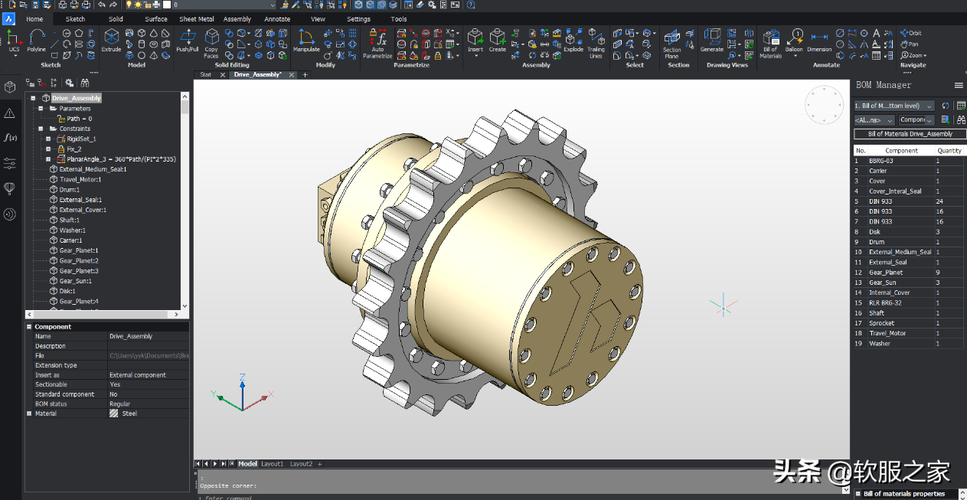Open the Bill of Materials level dropdown
The height and width of the screenshot is (500, 967).
(x=893, y=105)
